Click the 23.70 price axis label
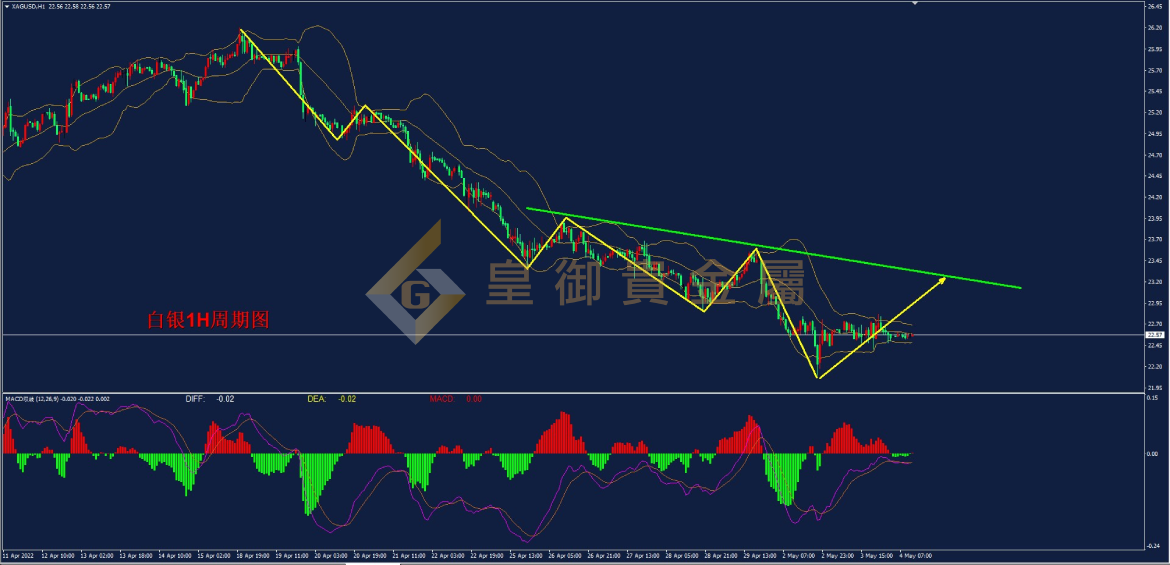 click(x=1155, y=239)
